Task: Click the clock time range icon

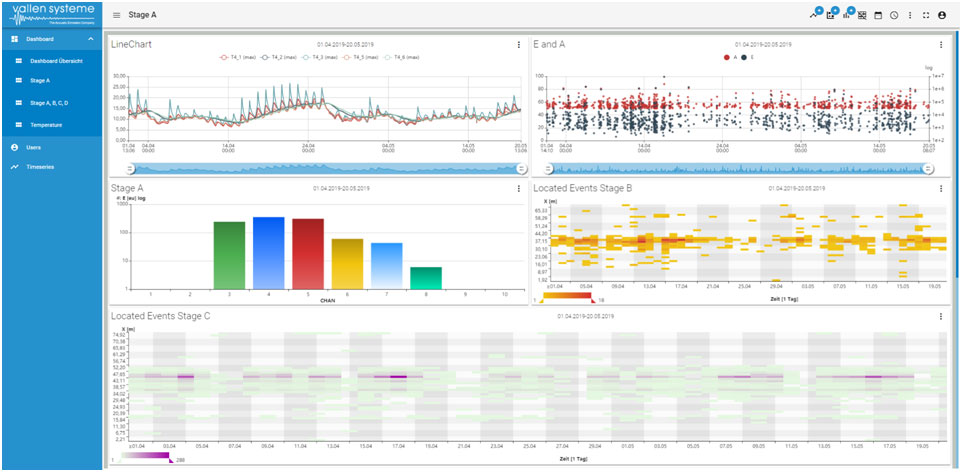Action: pyautogui.click(x=894, y=16)
